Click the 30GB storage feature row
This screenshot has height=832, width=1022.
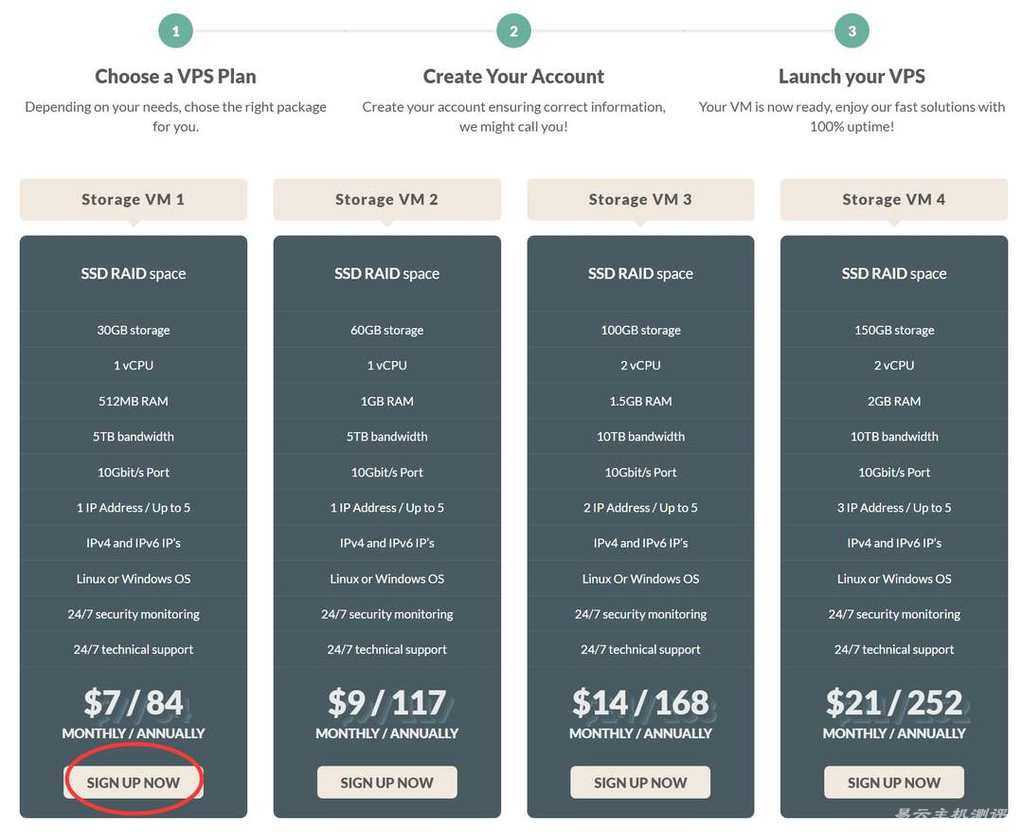[x=133, y=330]
